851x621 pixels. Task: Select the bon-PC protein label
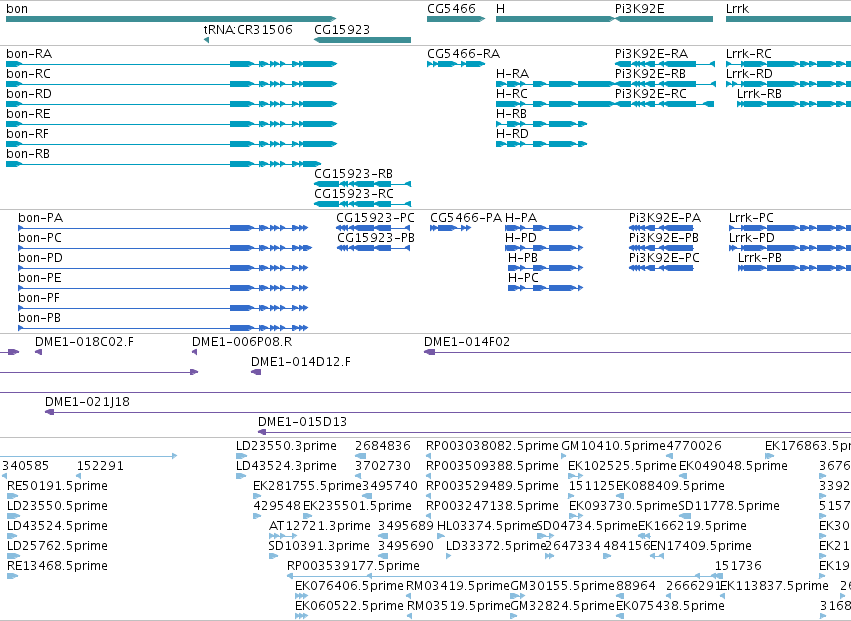pyautogui.click(x=40, y=238)
